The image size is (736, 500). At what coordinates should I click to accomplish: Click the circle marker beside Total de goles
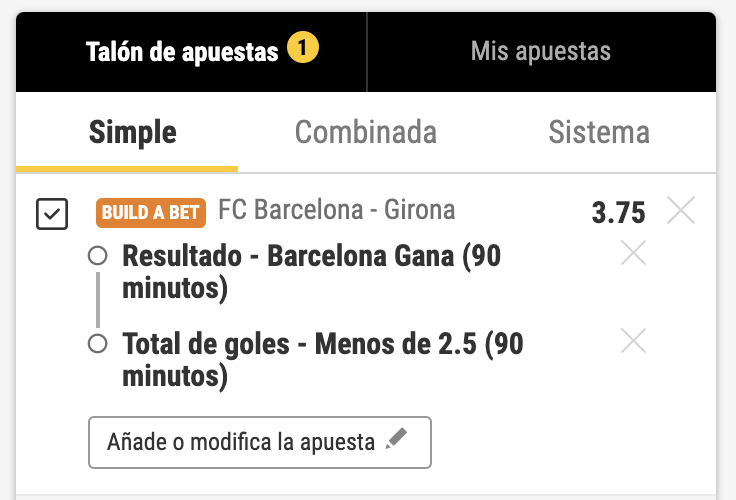97,345
